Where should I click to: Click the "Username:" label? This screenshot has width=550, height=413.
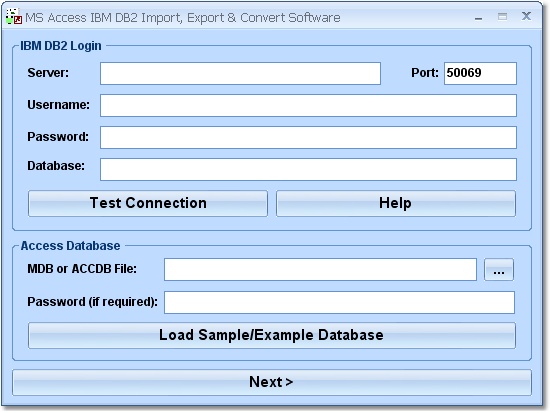[59, 105]
